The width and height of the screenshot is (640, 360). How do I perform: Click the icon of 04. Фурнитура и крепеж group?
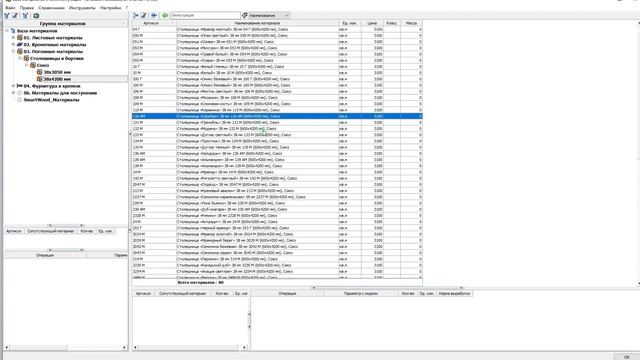pyautogui.click(x=20, y=86)
